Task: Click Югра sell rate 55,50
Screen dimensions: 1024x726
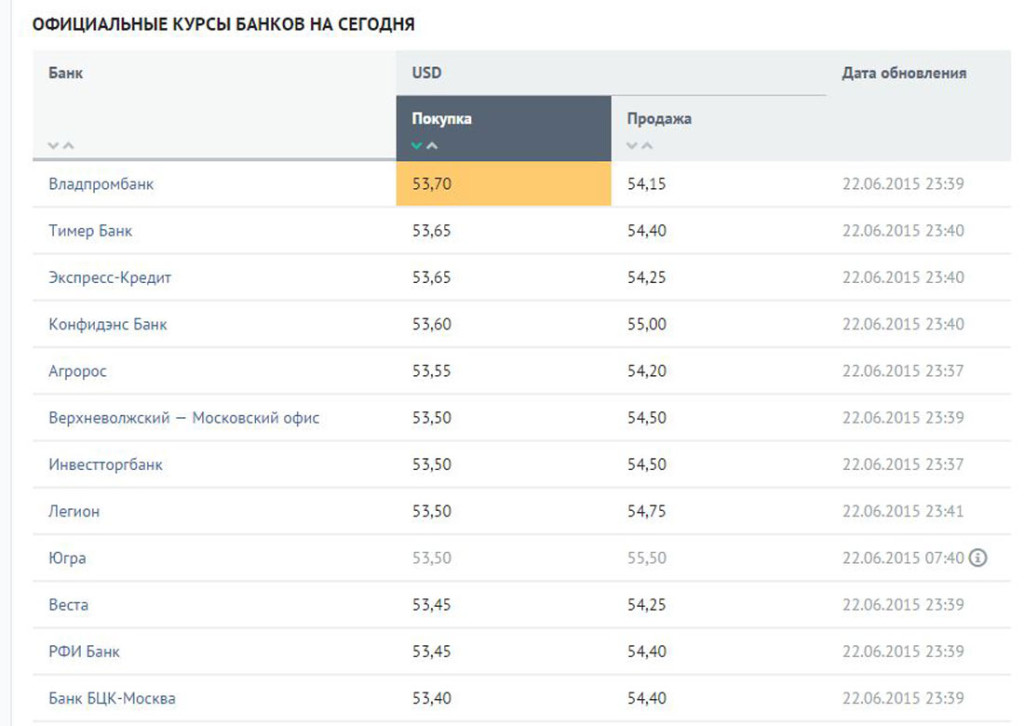Action: tap(647, 558)
